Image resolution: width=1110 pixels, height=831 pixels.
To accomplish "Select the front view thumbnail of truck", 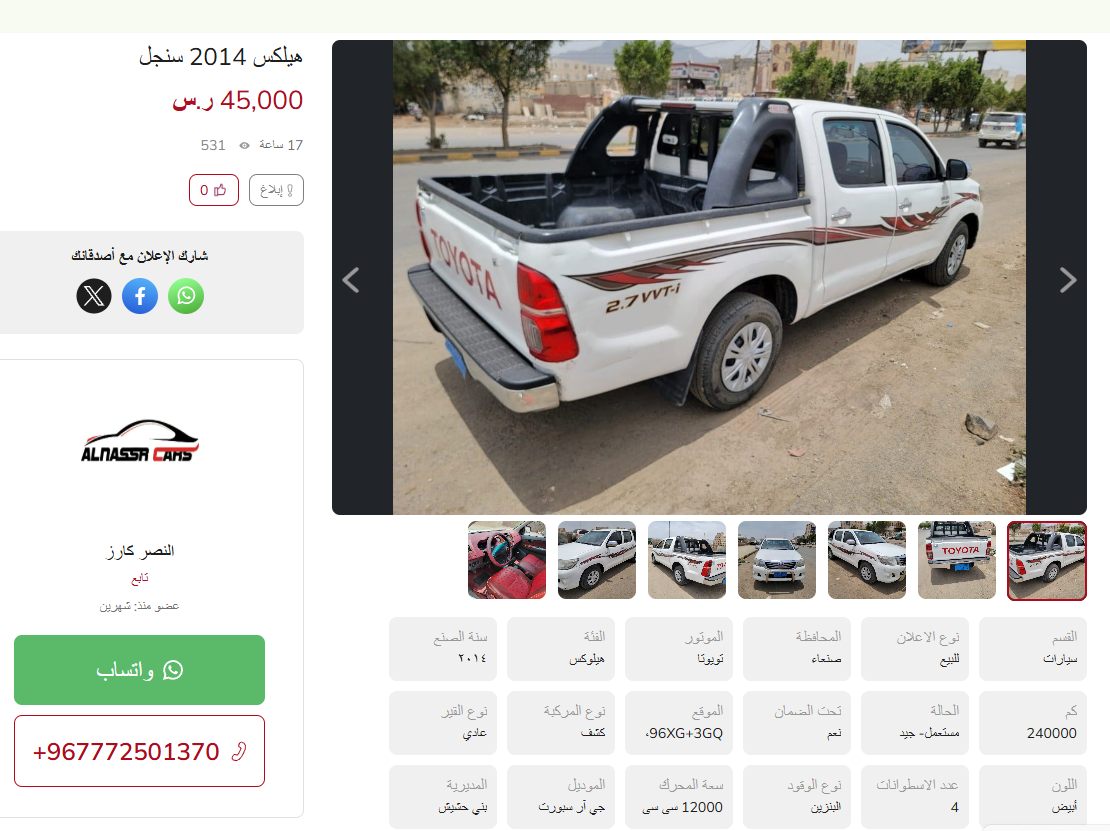I will point(777,560).
